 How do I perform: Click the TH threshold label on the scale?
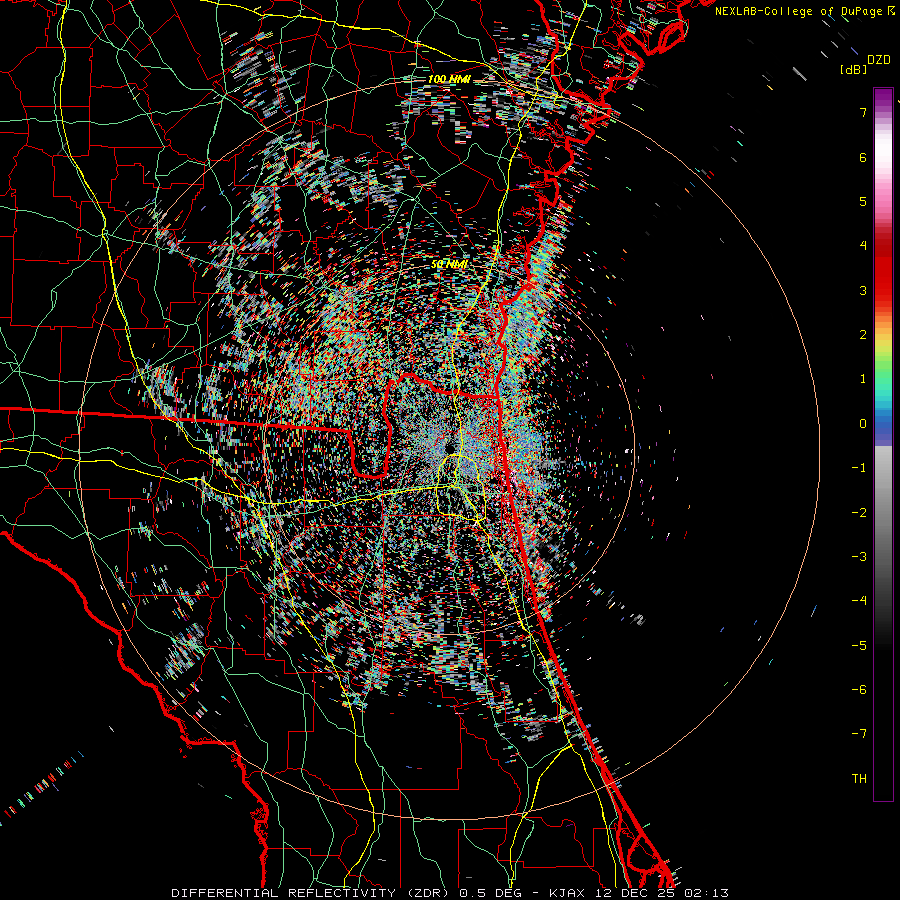(x=859, y=779)
